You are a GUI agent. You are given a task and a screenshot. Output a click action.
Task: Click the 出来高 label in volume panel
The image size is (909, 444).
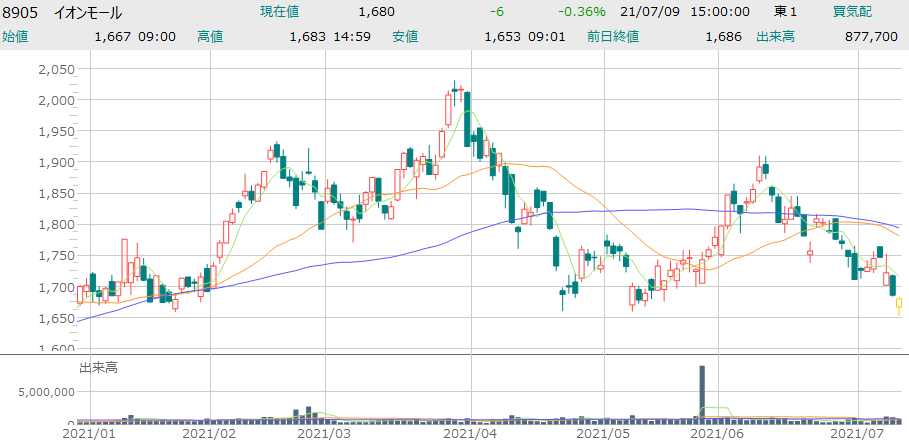point(98,368)
